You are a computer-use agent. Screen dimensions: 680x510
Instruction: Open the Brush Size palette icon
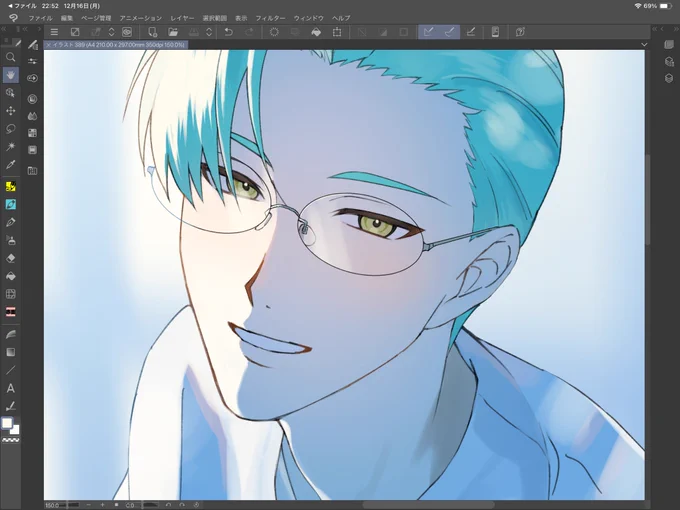[x=33, y=78]
